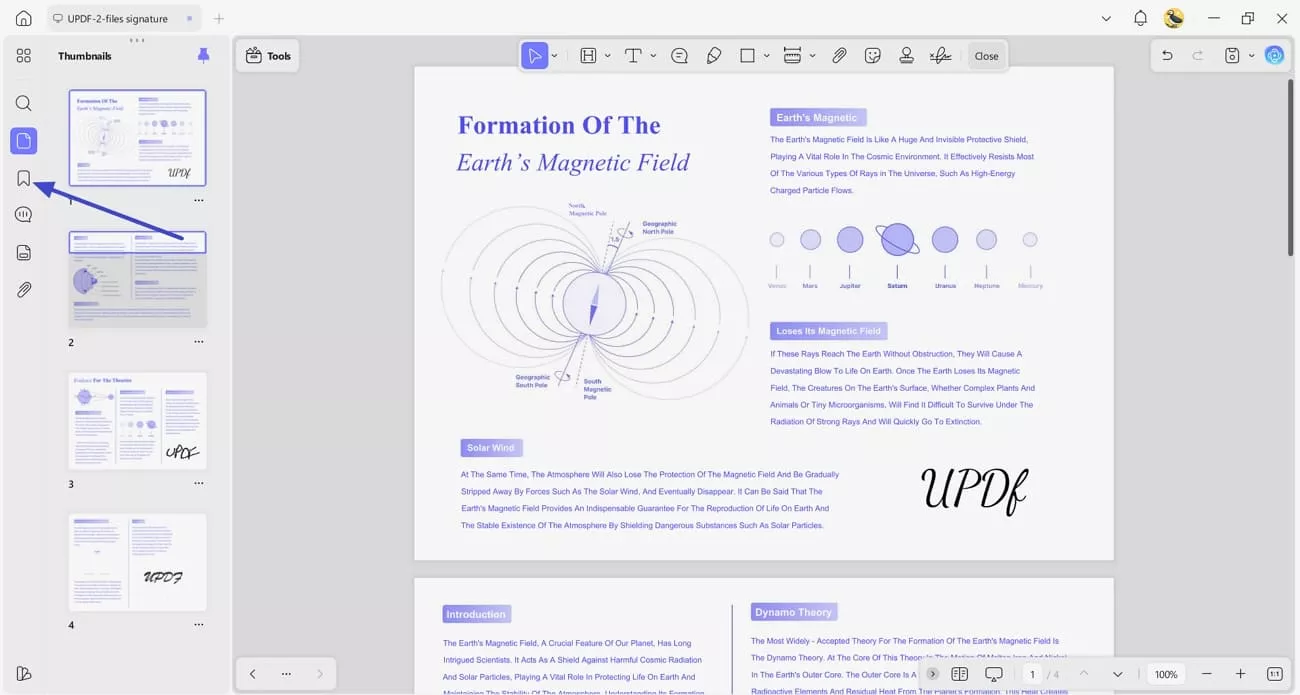The width and height of the screenshot is (1300, 695).
Task: Click the 'Solar Wind' heading
Action: 491,448
